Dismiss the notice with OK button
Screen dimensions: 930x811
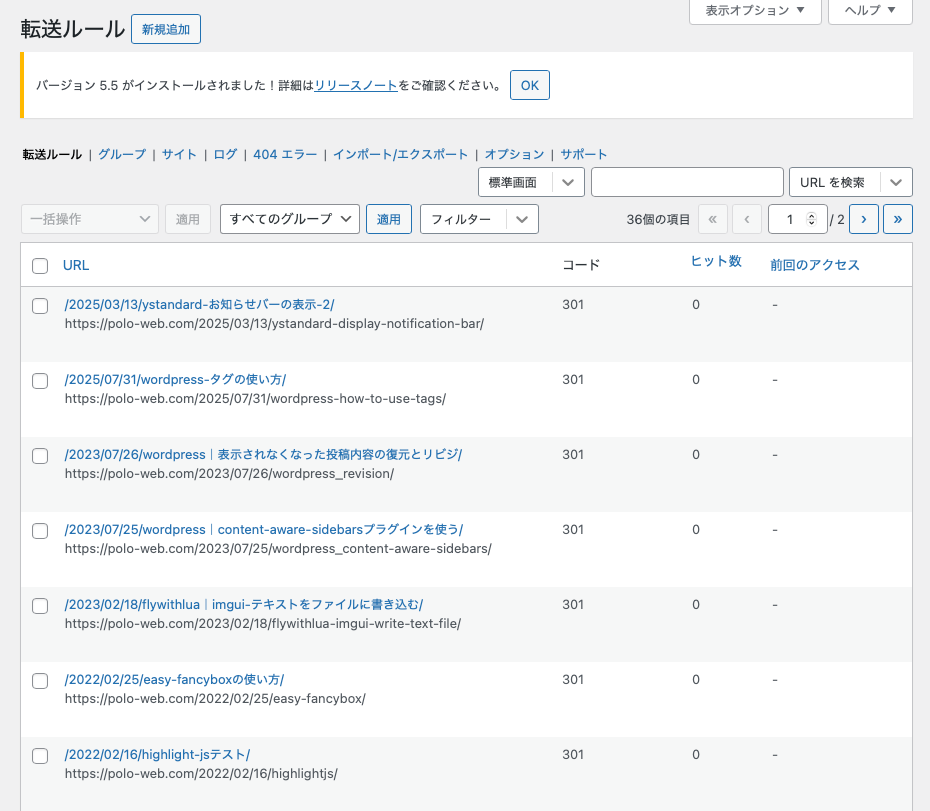(529, 85)
